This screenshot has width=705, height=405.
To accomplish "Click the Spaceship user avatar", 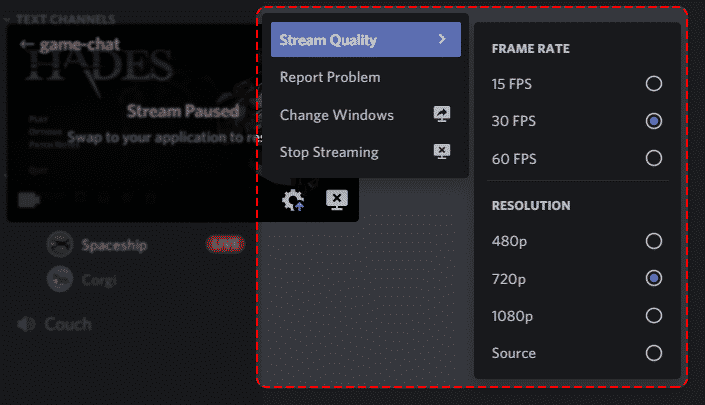I will coord(60,245).
